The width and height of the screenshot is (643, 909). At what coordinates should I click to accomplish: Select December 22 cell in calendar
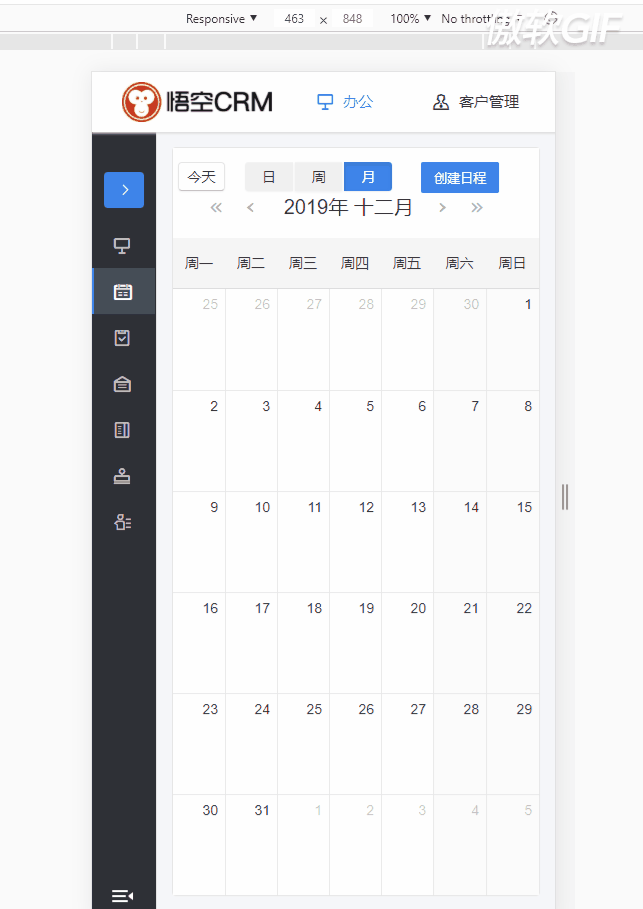point(513,643)
